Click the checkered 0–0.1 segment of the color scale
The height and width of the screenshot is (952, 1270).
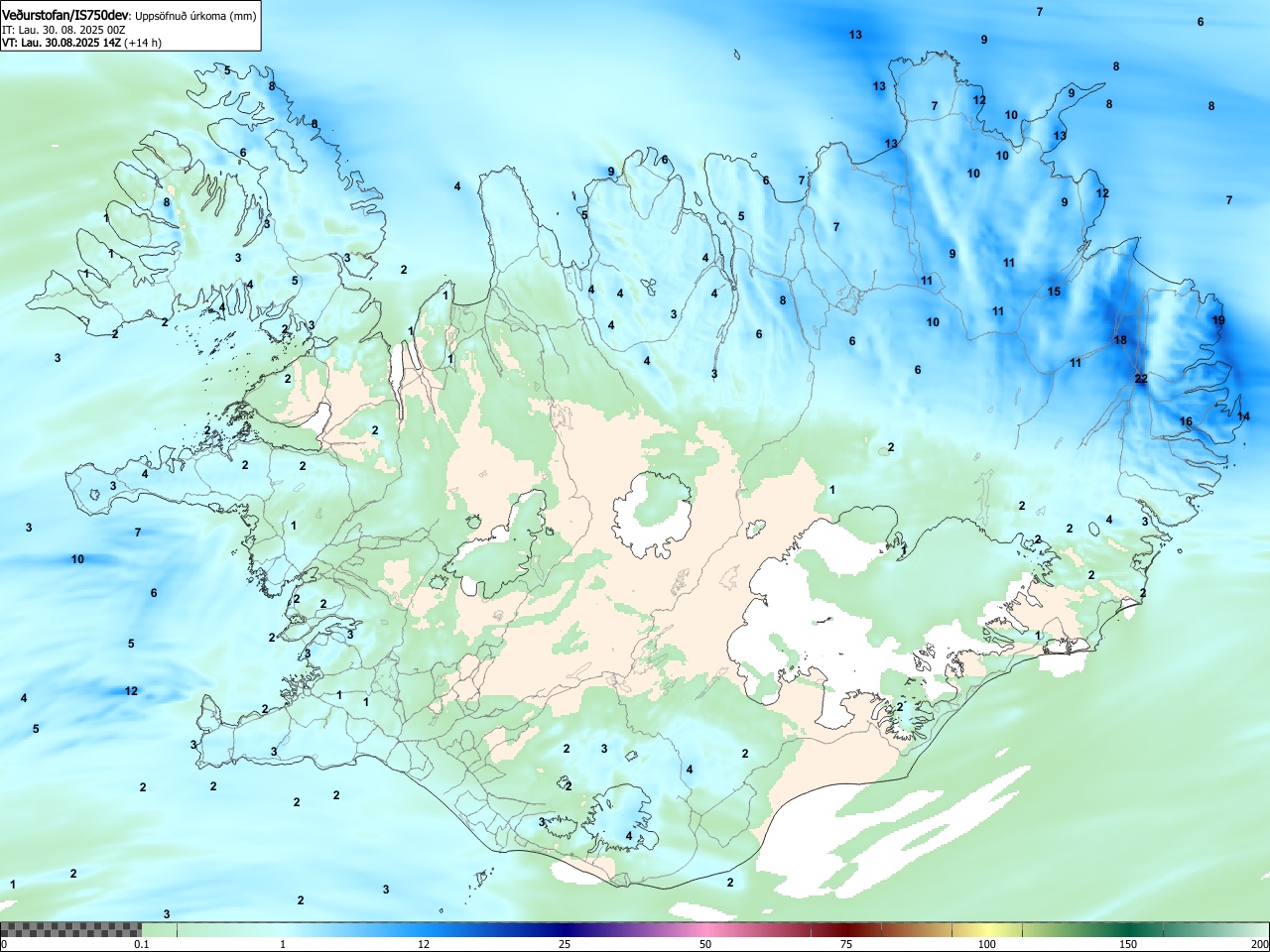tap(70, 929)
